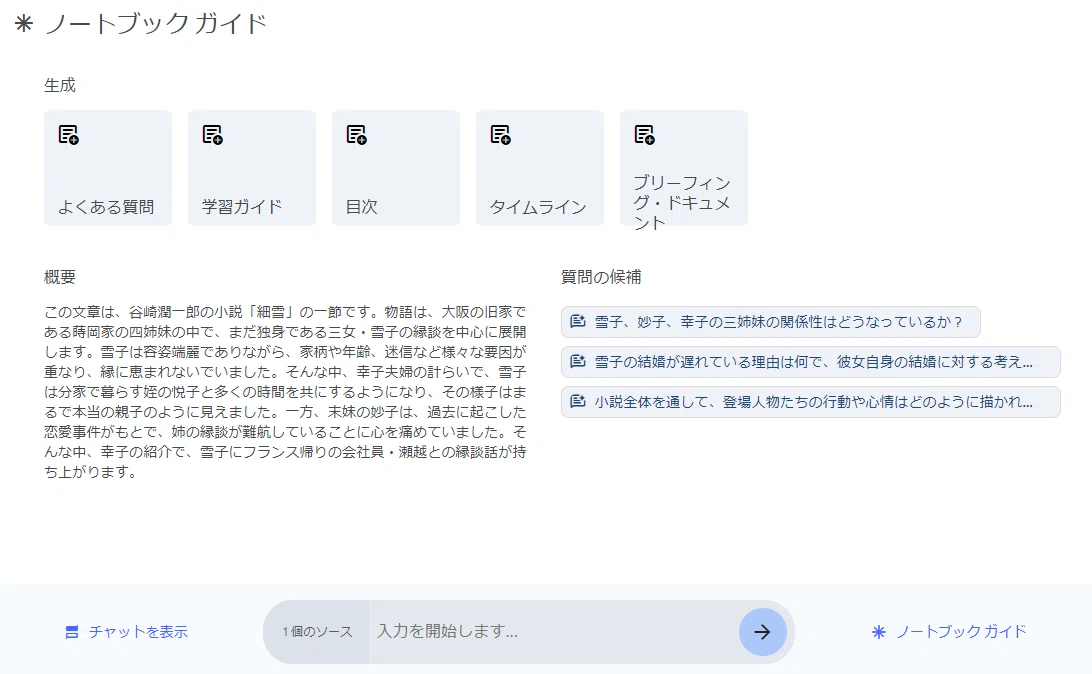Generate タイムライン document

(x=540, y=168)
